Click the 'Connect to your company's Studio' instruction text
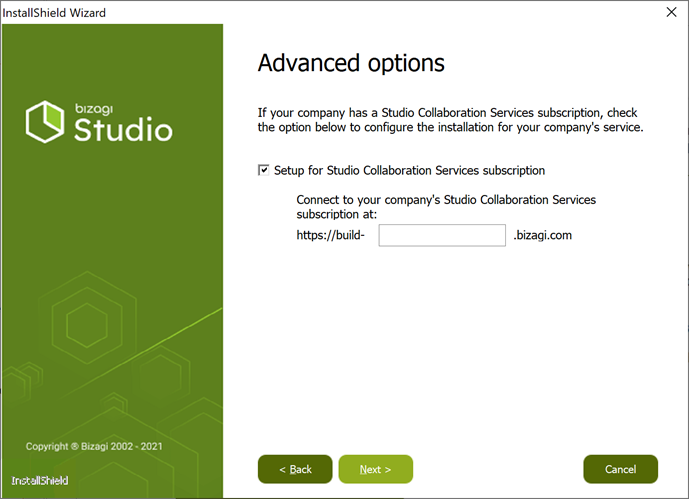The width and height of the screenshot is (689, 499). tap(446, 207)
